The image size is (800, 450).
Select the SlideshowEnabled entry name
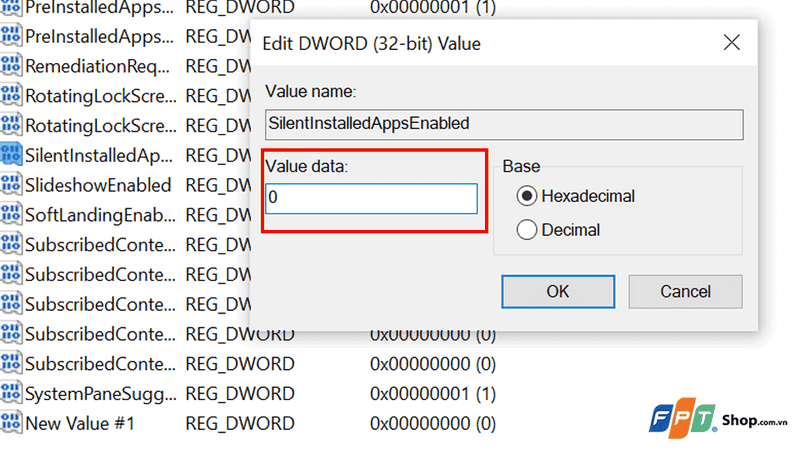click(98, 185)
